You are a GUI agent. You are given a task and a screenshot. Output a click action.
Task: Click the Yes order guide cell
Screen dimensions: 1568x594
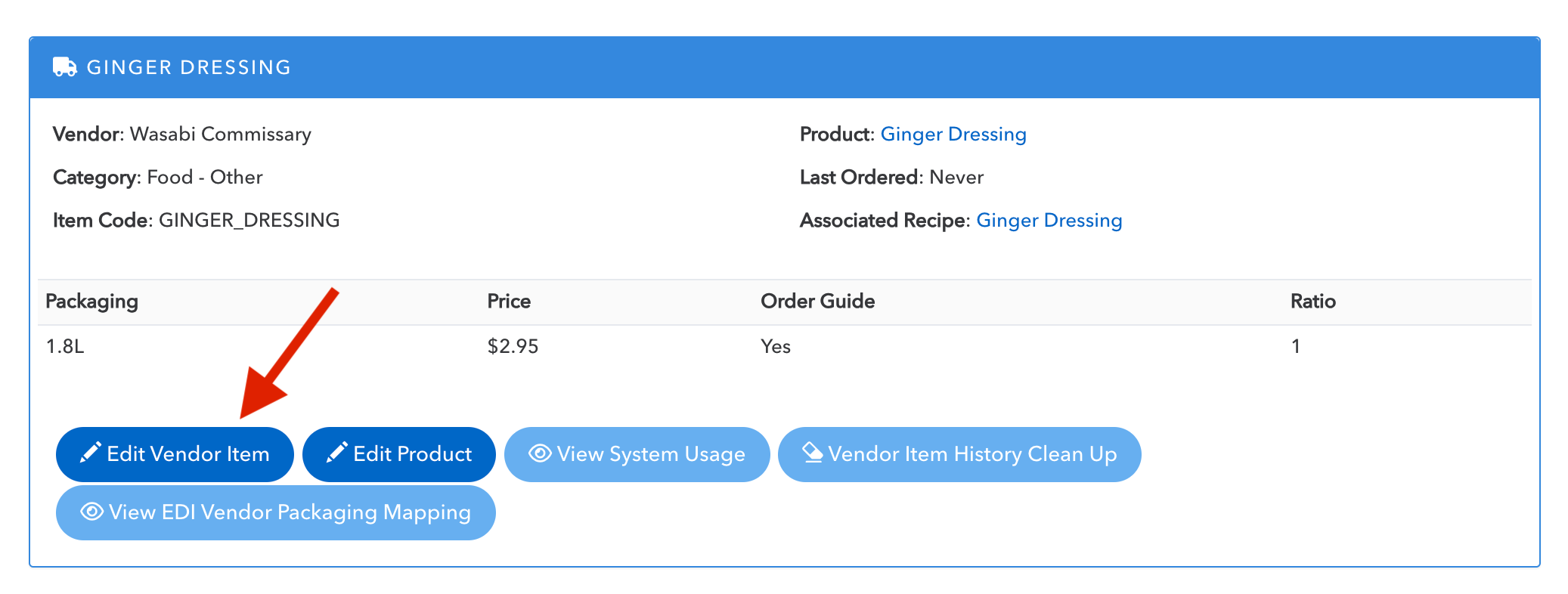pyautogui.click(x=776, y=346)
